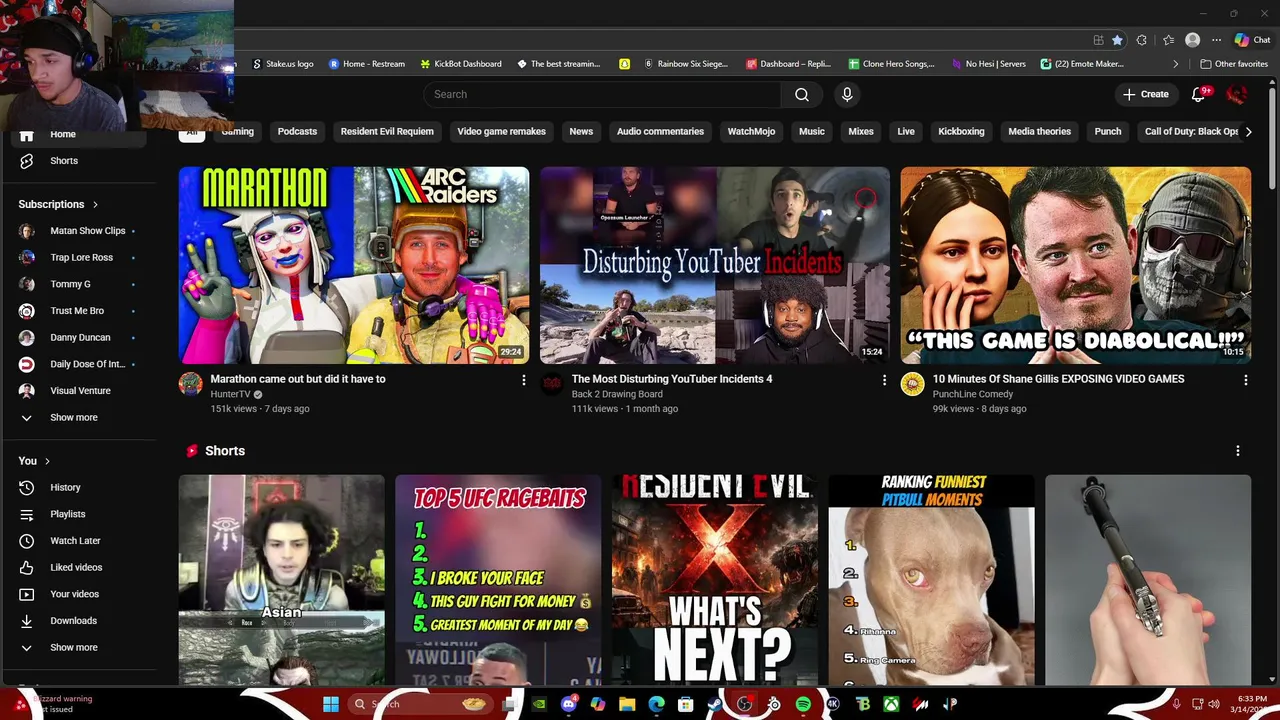Play Ranking Funniest Pitbull Moments short
Viewport: 1280px width, 720px height.
931,580
